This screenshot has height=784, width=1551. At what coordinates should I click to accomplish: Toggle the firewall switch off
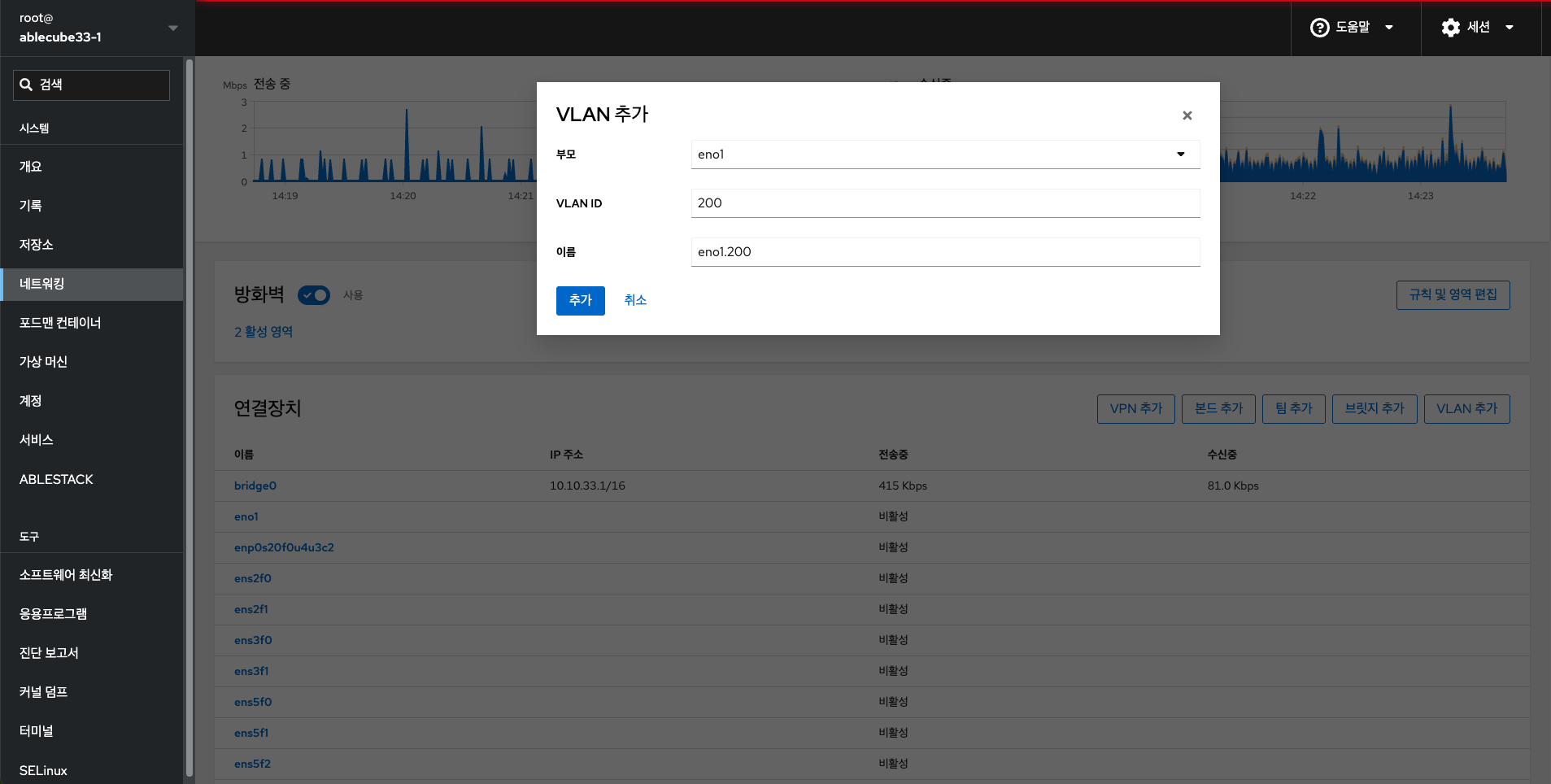[x=314, y=295]
